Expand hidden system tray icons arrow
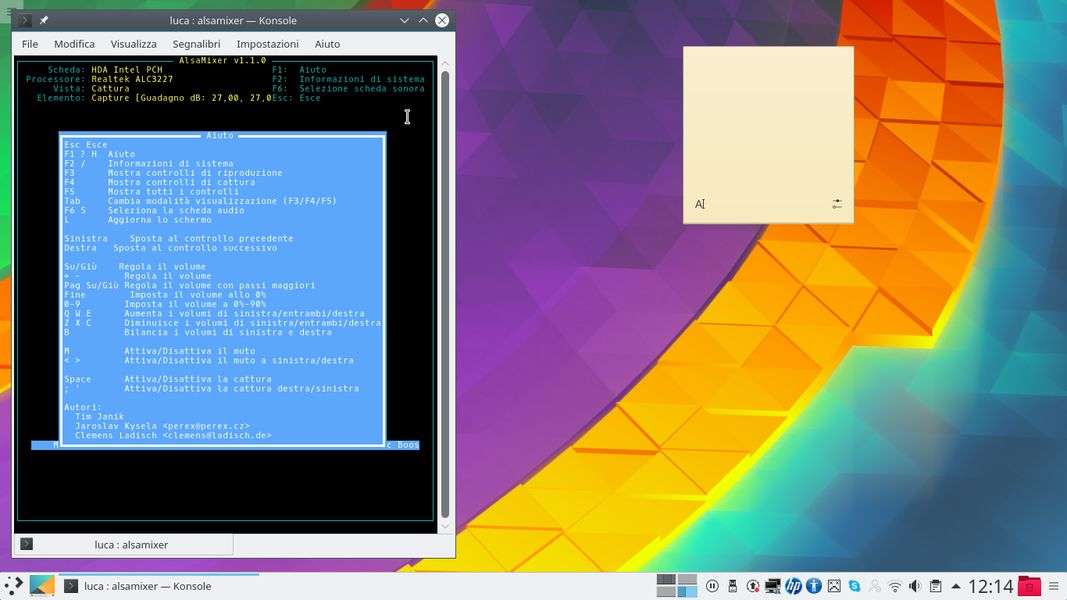This screenshot has width=1067, height=600. [x=955, y=586]
